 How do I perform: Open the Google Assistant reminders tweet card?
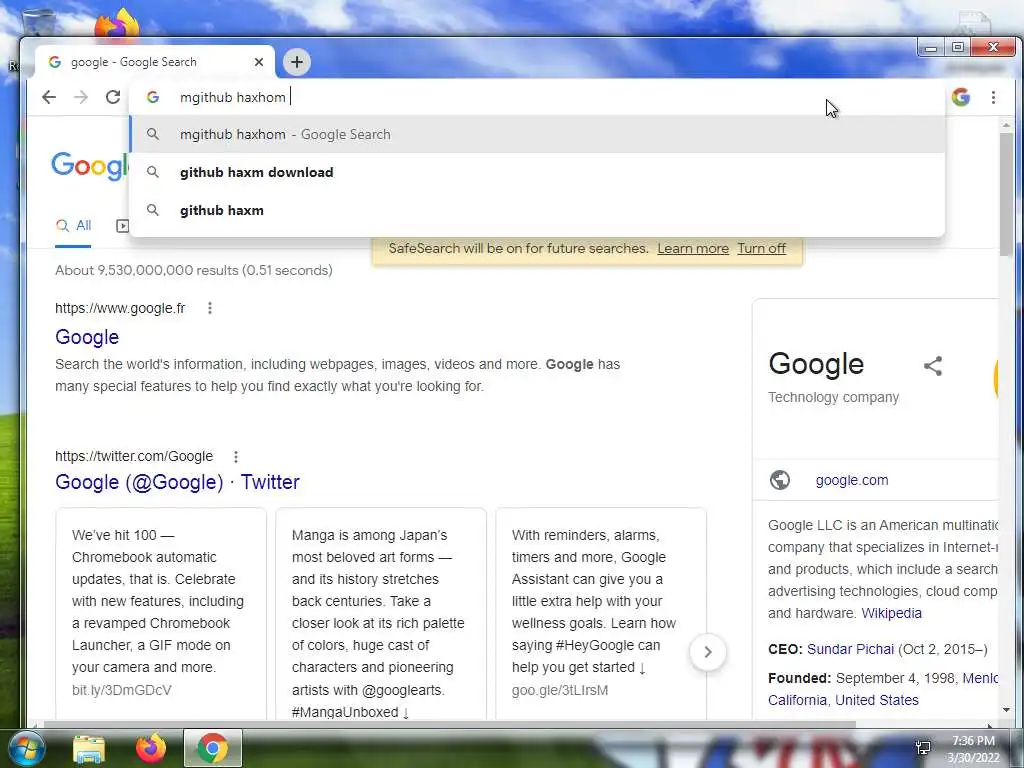click(x=601, y=614)
